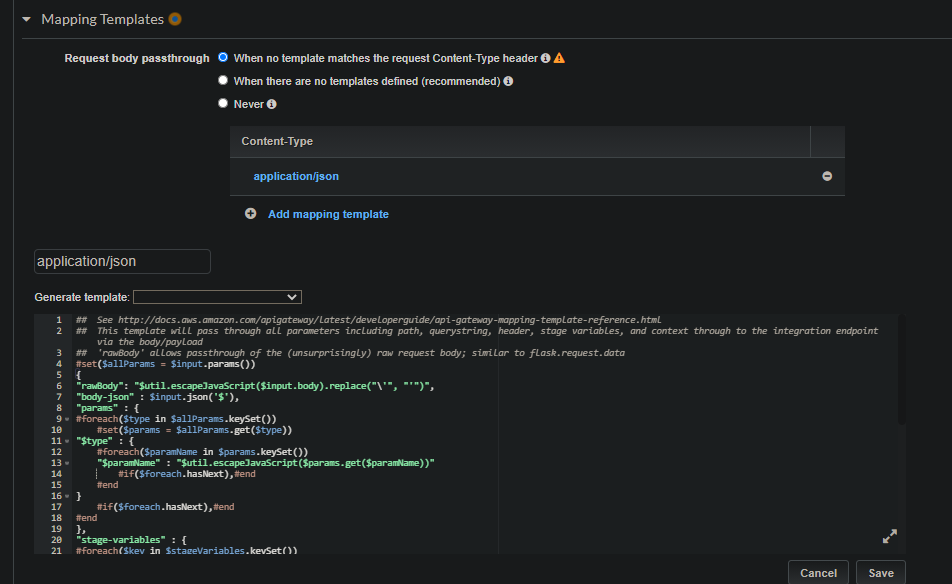The height and width of the screenshot is (584, 952).
Task: Click line number 10 in editor gutter
Action: [56, 430]
